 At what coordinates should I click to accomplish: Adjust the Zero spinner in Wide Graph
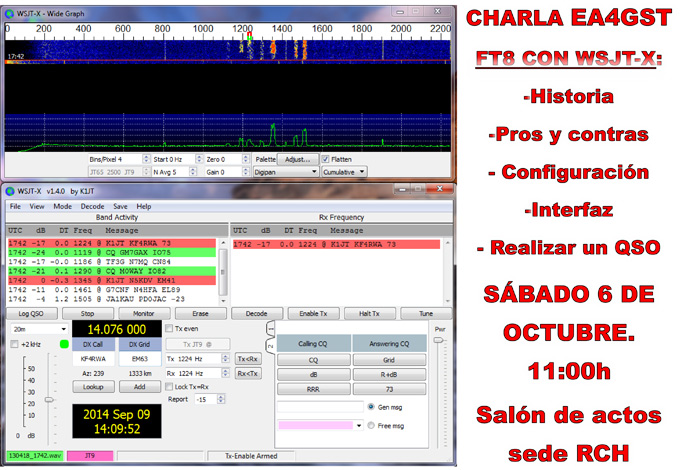point(245,160)
